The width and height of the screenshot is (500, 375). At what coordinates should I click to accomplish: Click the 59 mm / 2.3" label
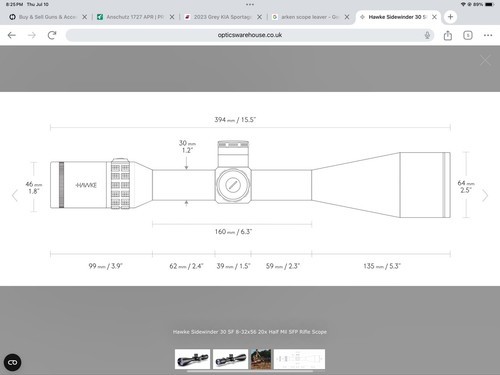(x=283, y=266)
